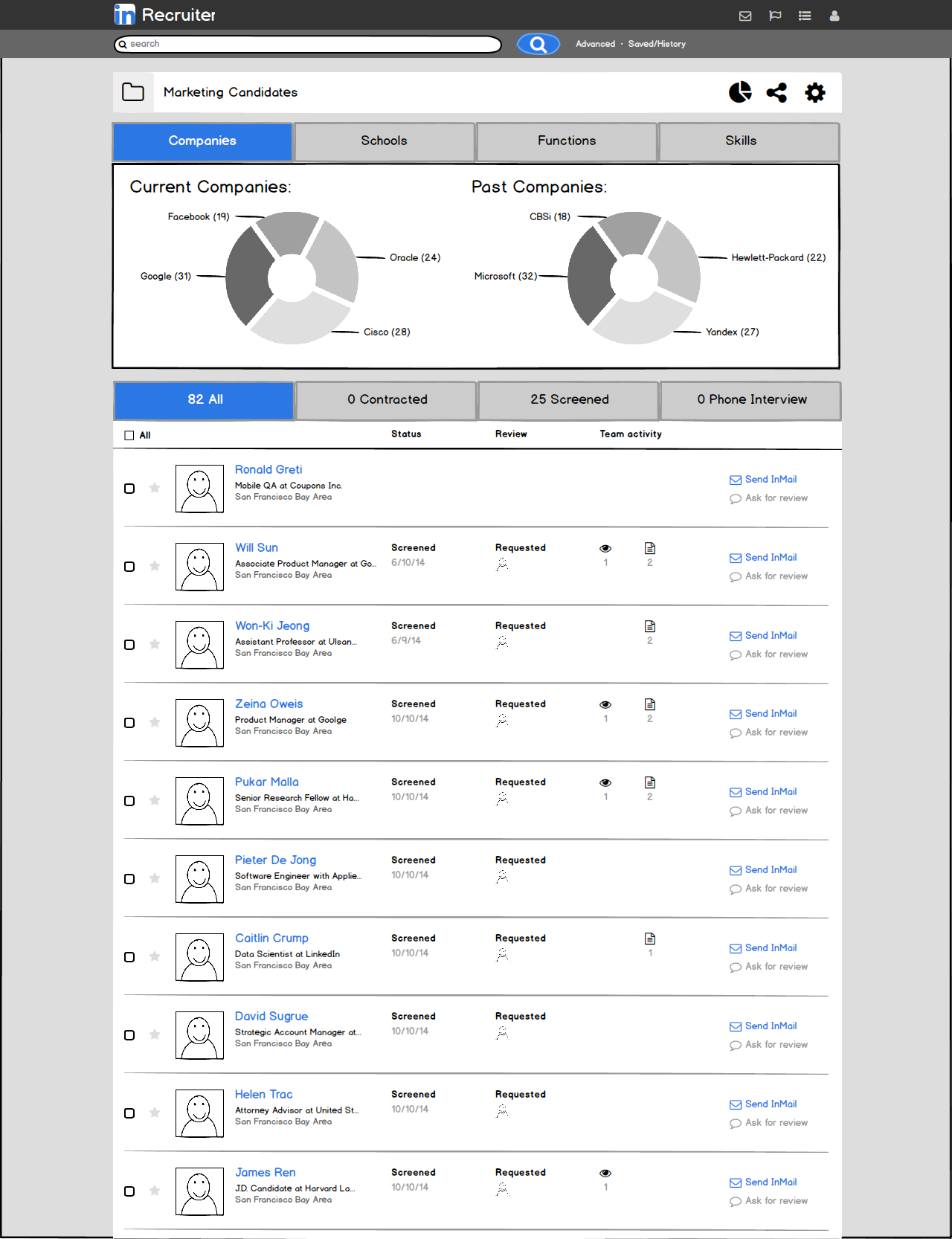Open the flag notifications icon
The height and width of the screenshot is (1239, 952).
click(775, 16)
